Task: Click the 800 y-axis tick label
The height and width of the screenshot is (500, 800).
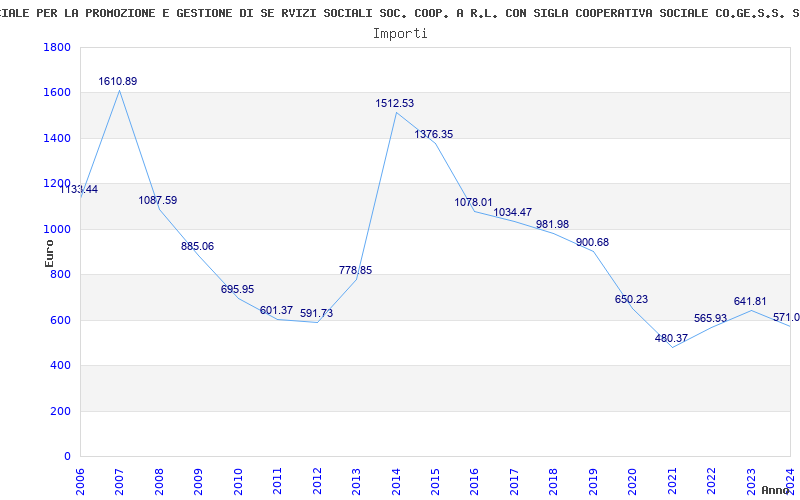Action: pos(60,275)
